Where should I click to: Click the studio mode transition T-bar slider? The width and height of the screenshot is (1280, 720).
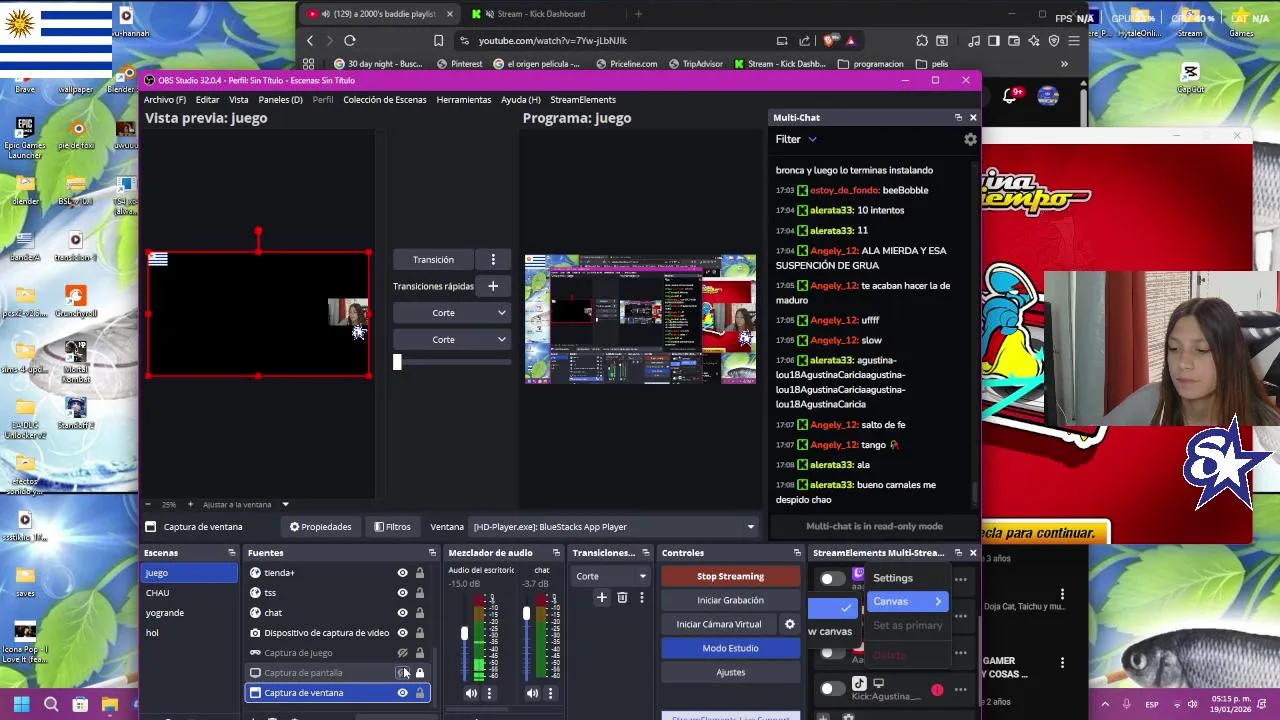397,362
